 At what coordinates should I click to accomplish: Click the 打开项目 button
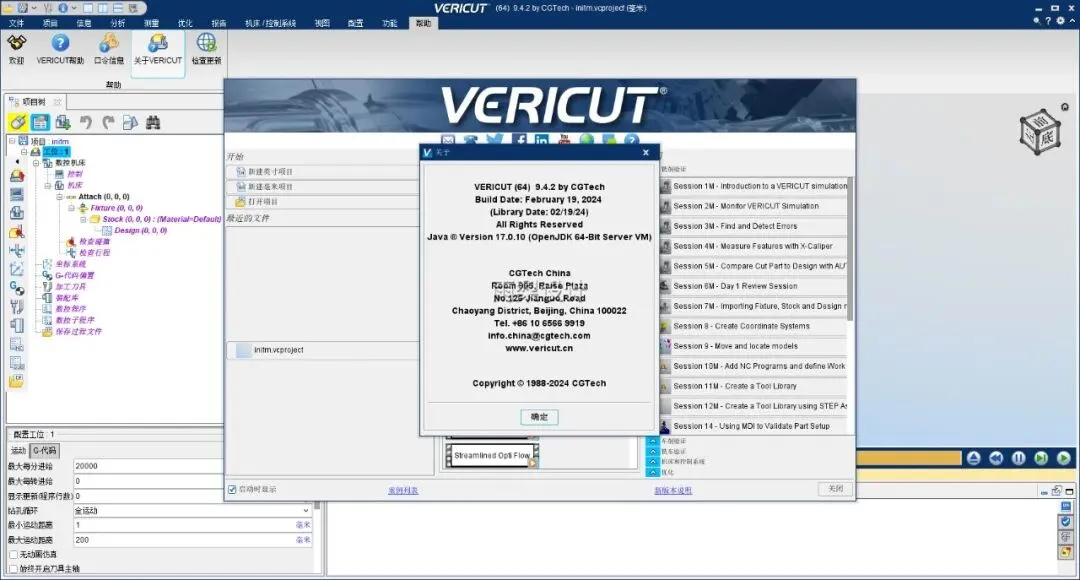pos(323,202)
